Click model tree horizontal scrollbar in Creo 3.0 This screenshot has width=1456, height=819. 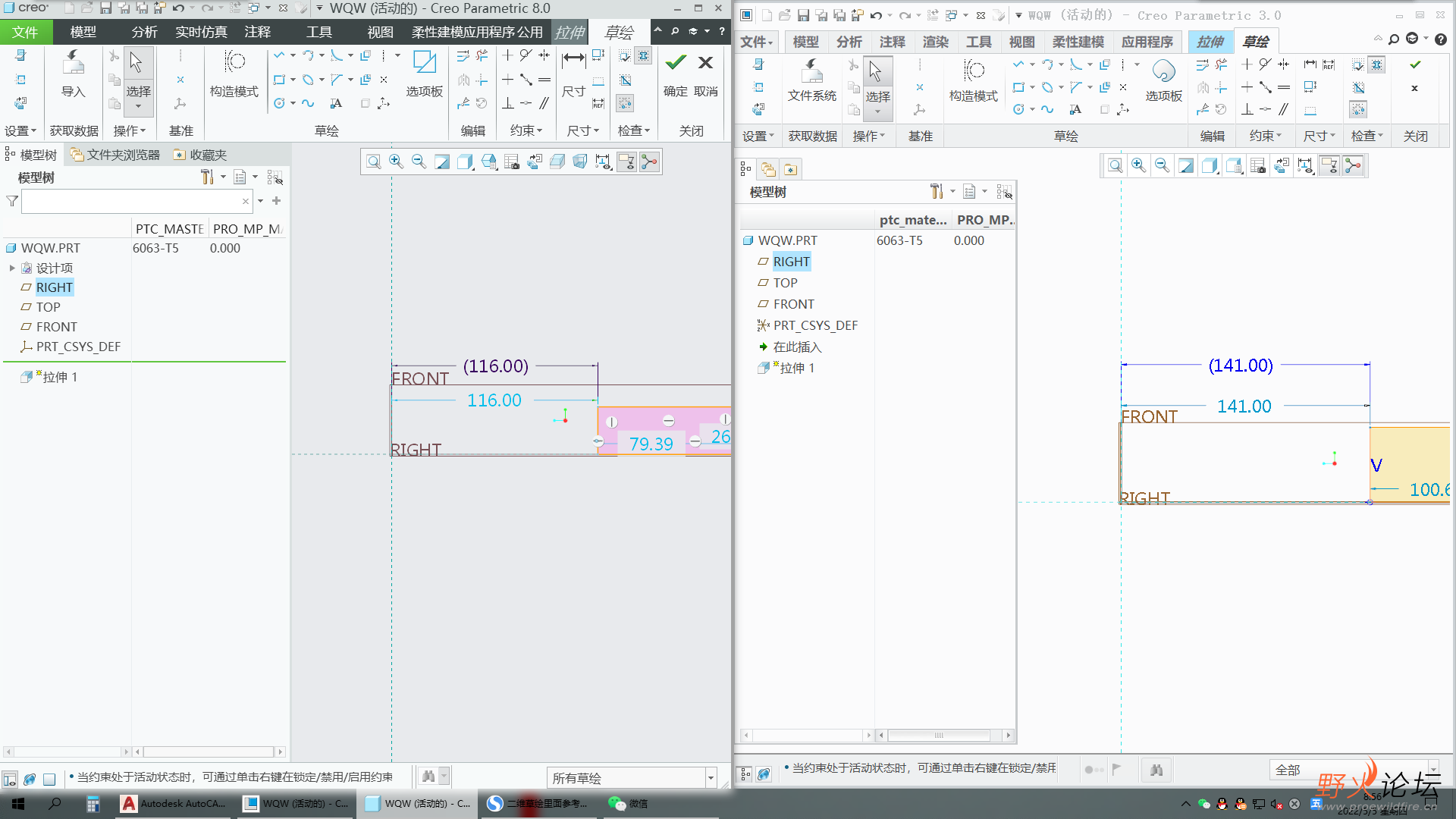(939, 735)
